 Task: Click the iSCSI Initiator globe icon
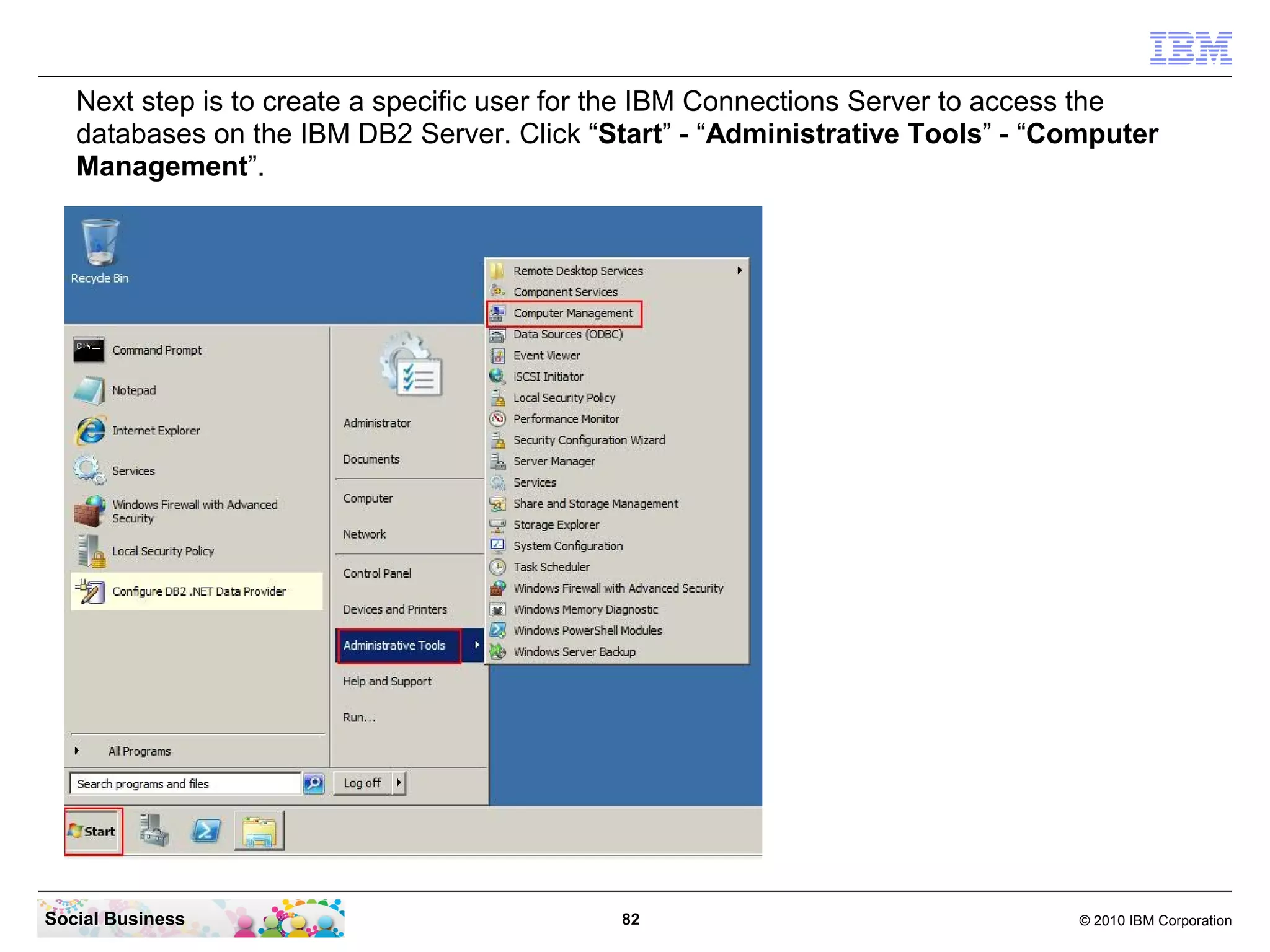coord(497,376)
